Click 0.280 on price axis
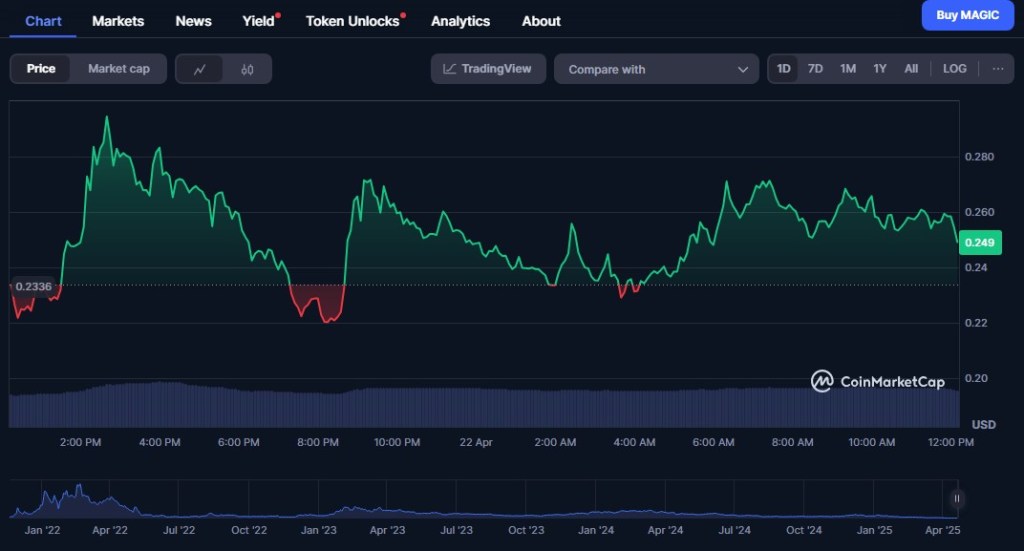The image size is (1024, 551). [x=979, y=157]
